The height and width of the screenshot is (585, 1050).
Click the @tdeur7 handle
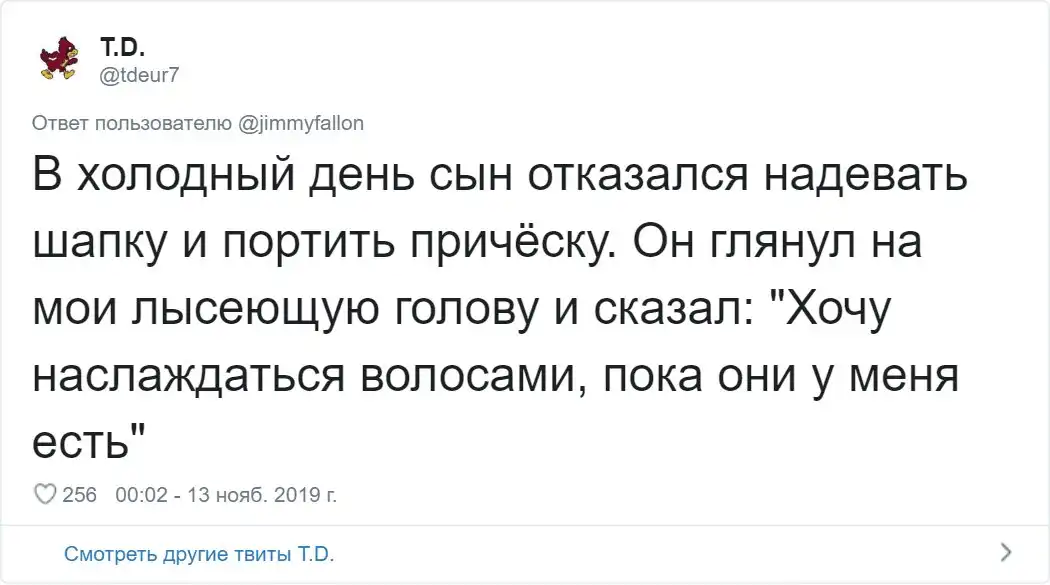point(140,72)
